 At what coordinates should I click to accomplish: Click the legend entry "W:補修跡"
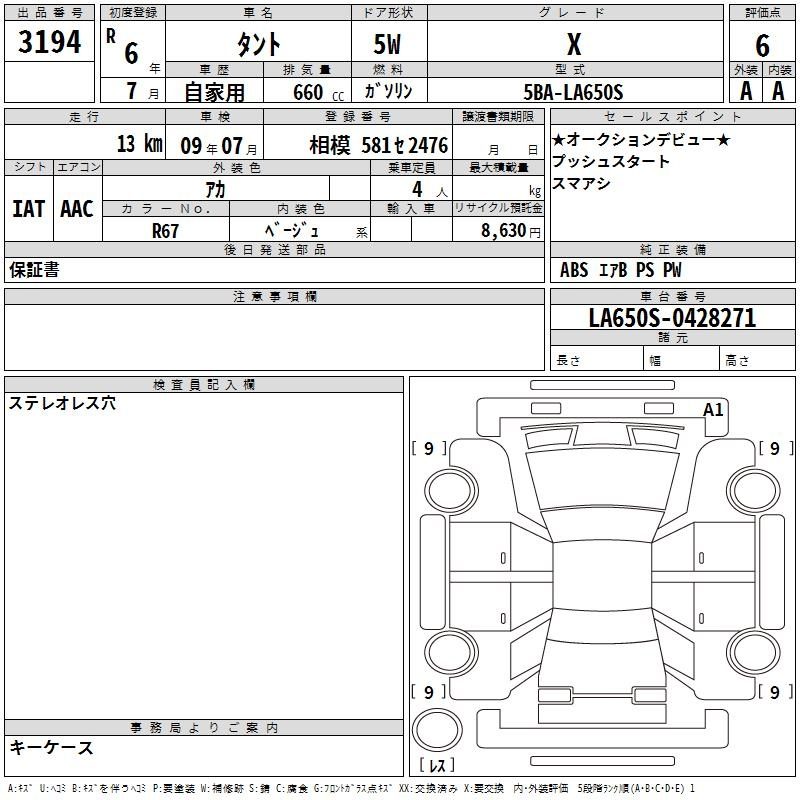coord(222,788)
